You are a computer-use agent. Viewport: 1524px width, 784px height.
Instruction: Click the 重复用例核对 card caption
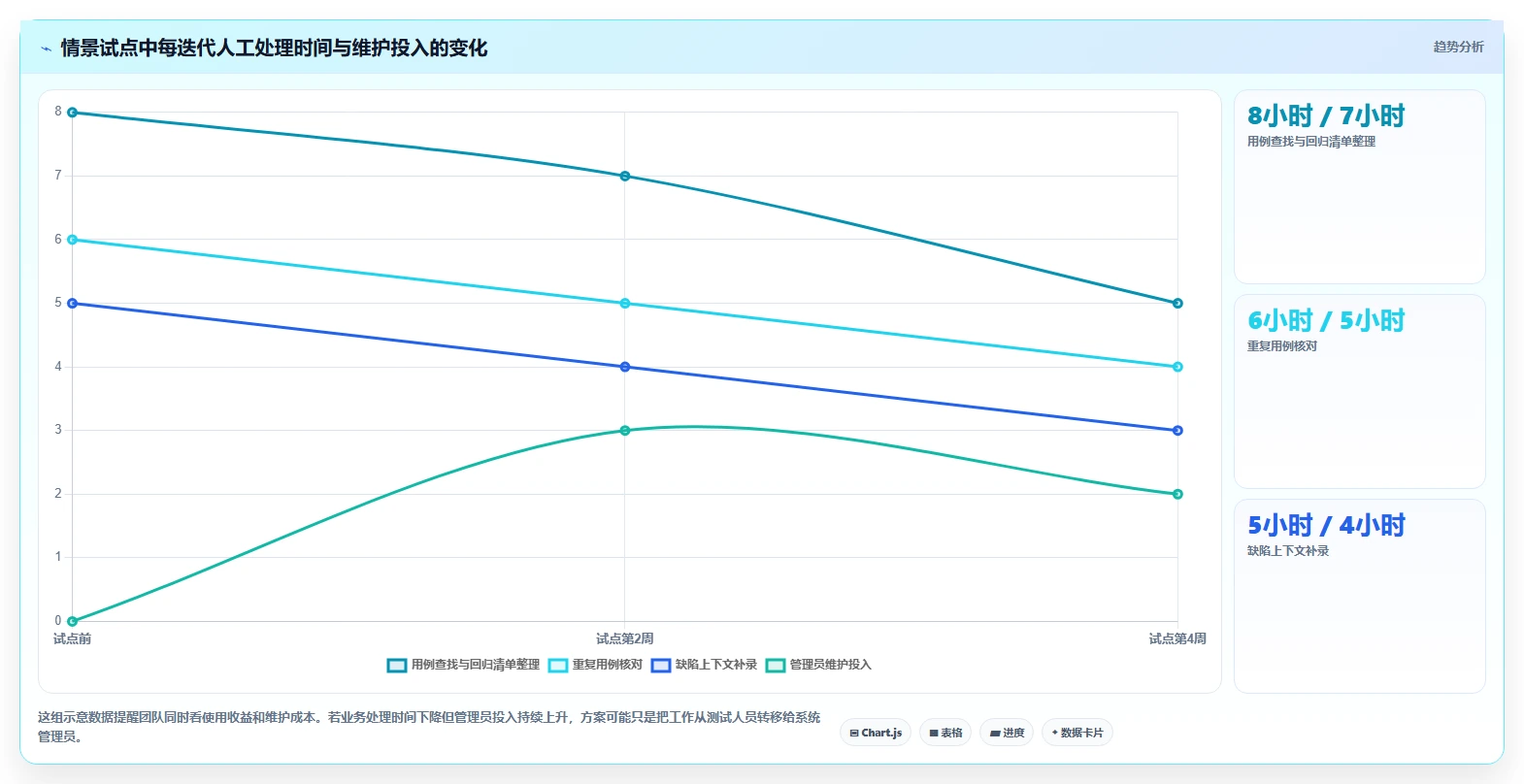(x=1282, y=346)
